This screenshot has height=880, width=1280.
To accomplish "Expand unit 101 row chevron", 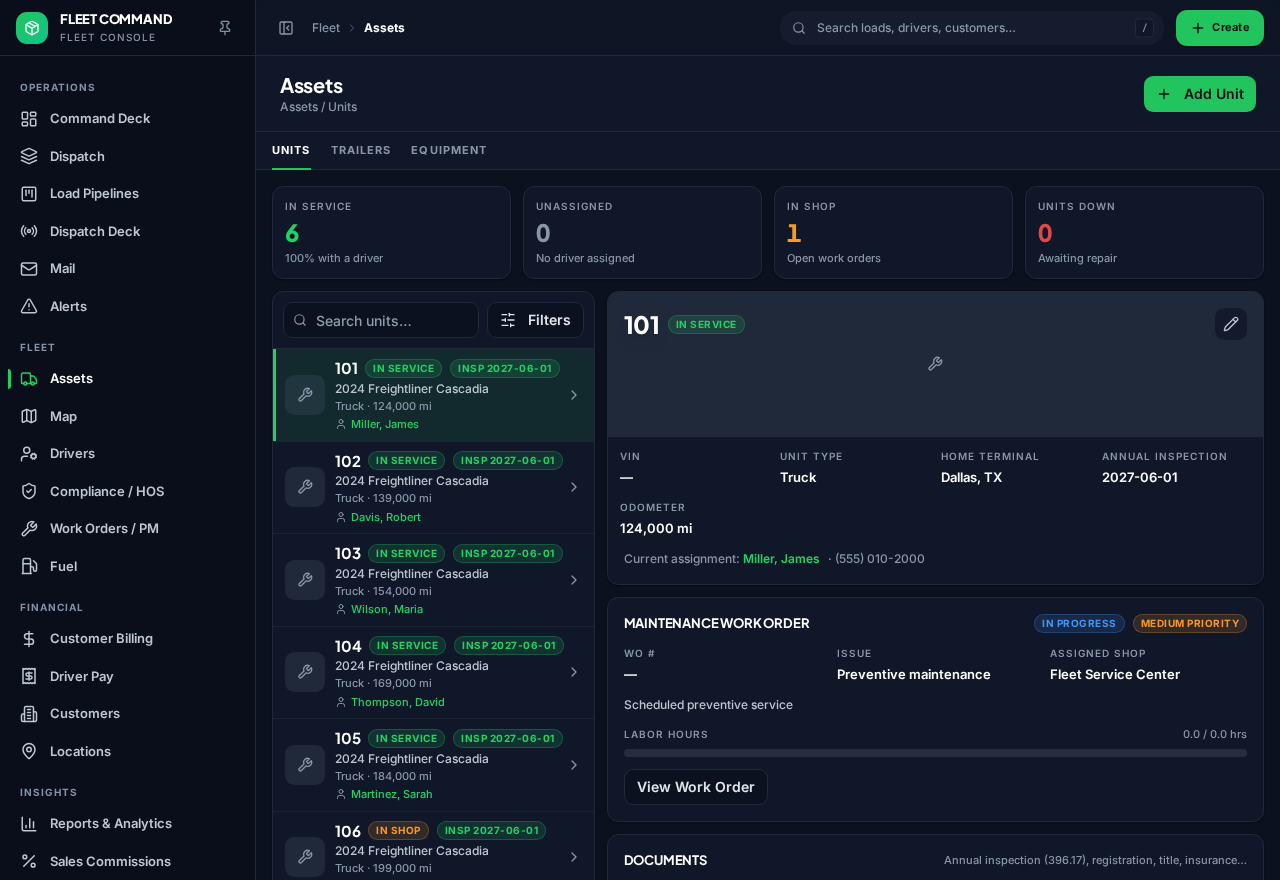I will 574,395.
